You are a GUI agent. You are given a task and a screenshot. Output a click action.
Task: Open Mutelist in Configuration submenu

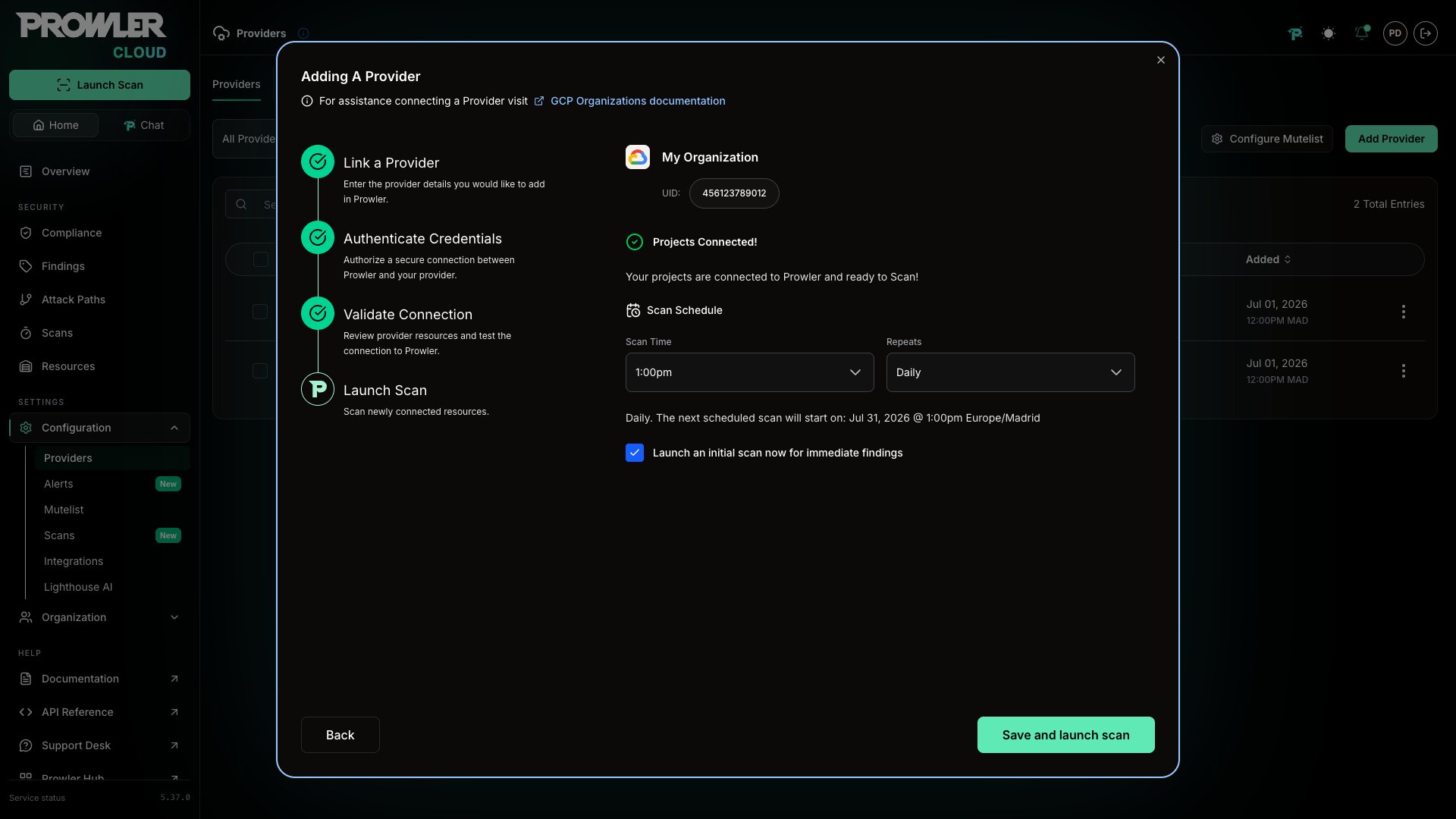coord(112,510)
